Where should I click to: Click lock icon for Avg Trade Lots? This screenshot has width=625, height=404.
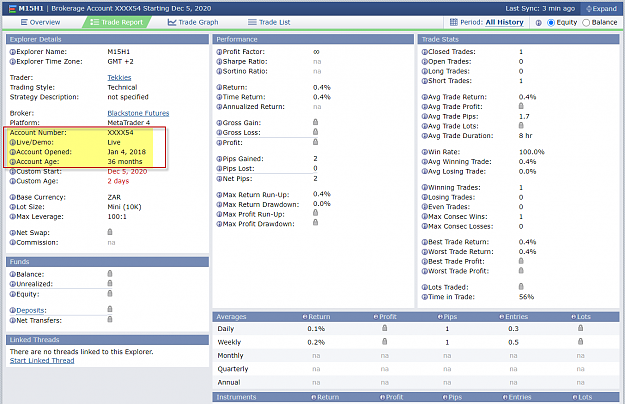point(521,126)
